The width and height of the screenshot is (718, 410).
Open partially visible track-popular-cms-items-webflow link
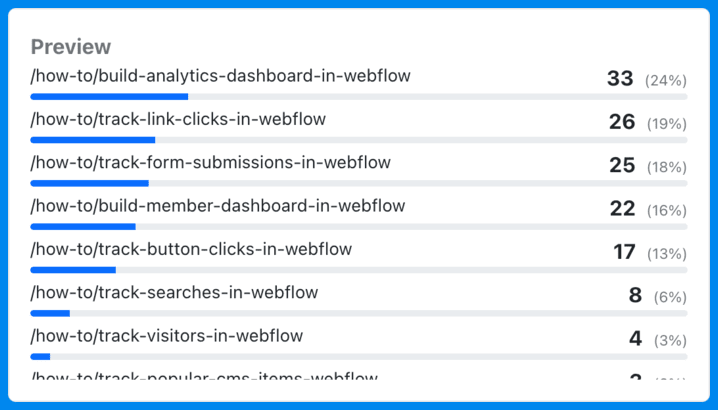[204, 377]
